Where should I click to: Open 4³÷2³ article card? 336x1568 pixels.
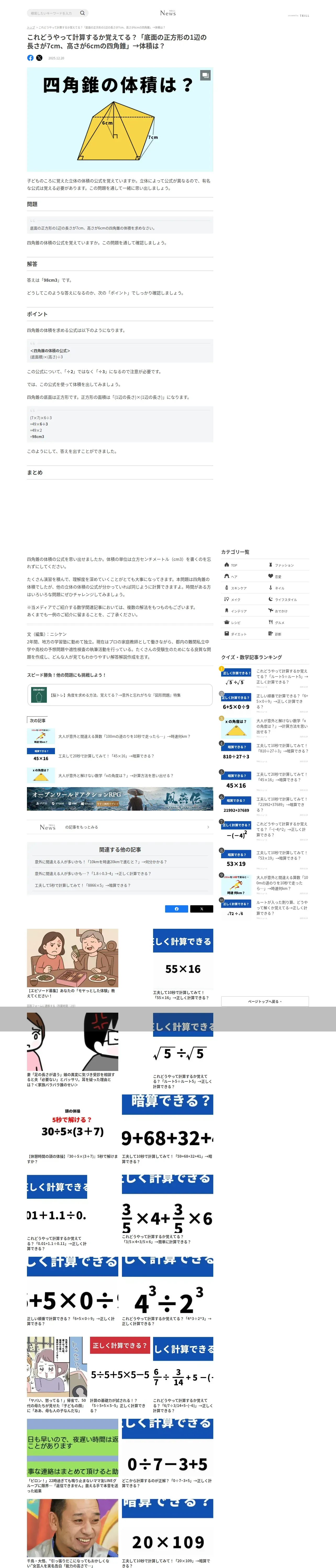(x=168, y=1292)
